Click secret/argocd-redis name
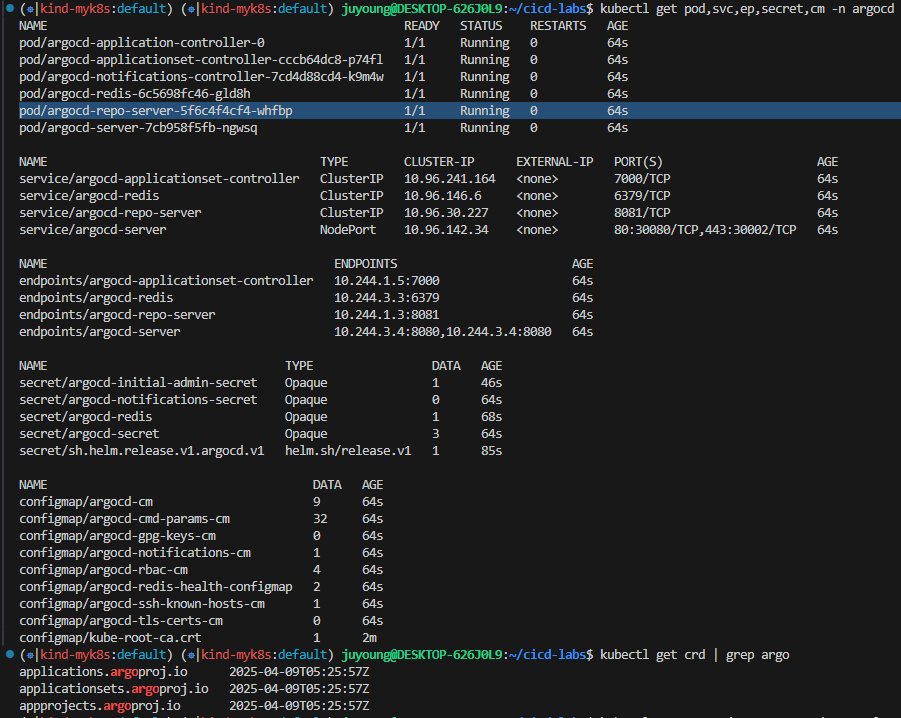 (86, 417)
